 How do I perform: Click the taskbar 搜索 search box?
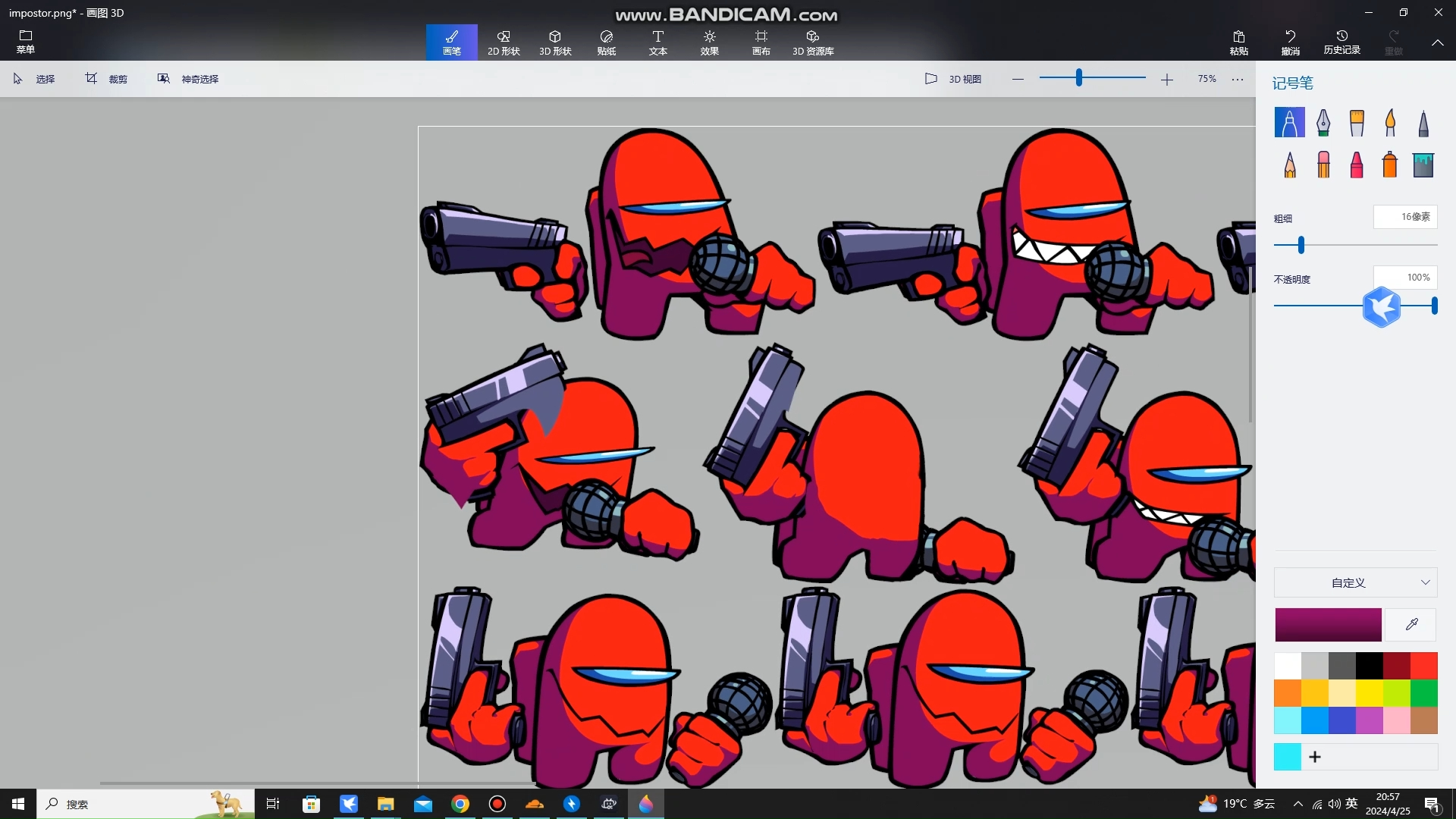click(146, 804)
